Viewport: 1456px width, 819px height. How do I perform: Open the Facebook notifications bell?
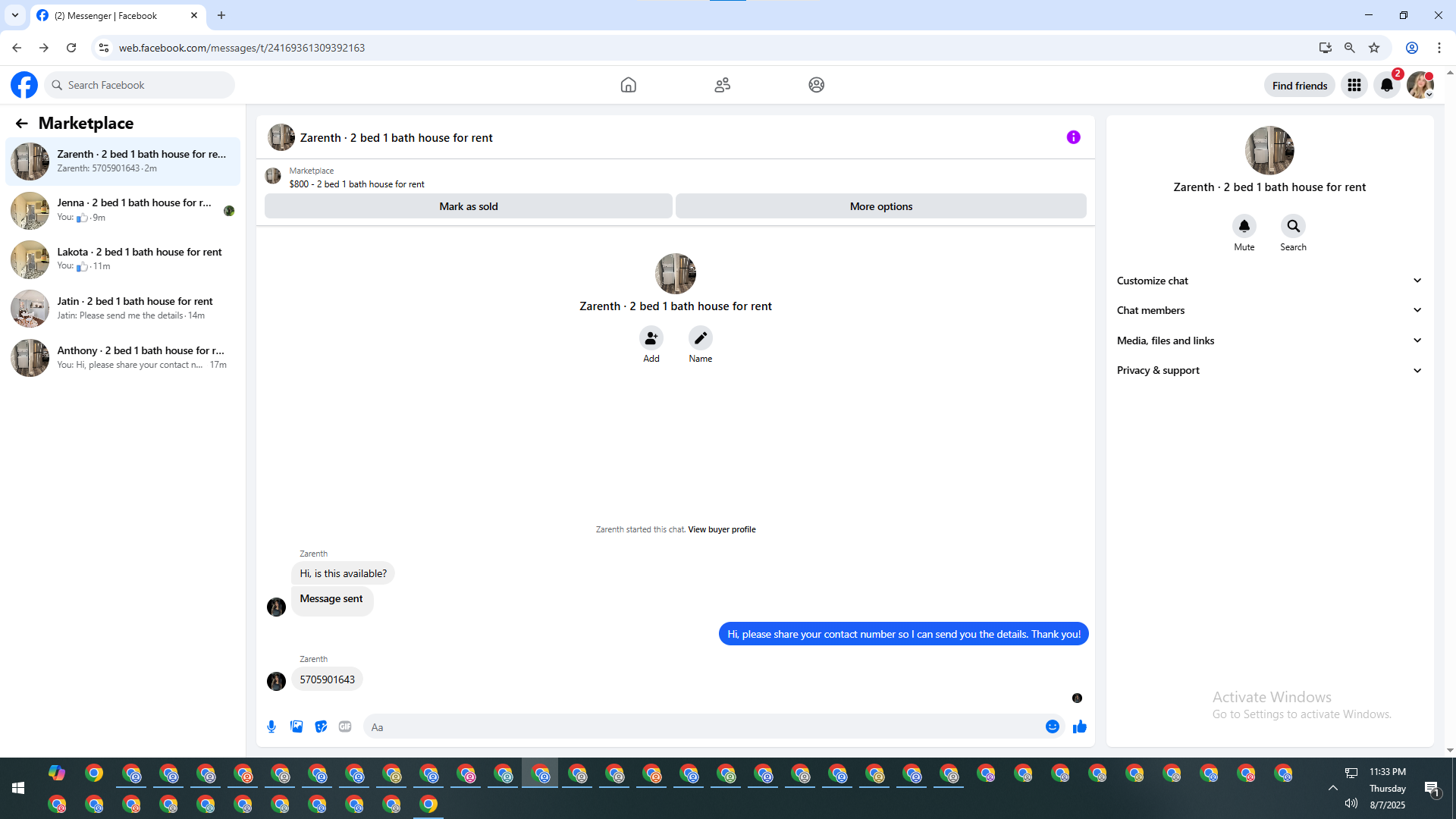pos(1386,85)
